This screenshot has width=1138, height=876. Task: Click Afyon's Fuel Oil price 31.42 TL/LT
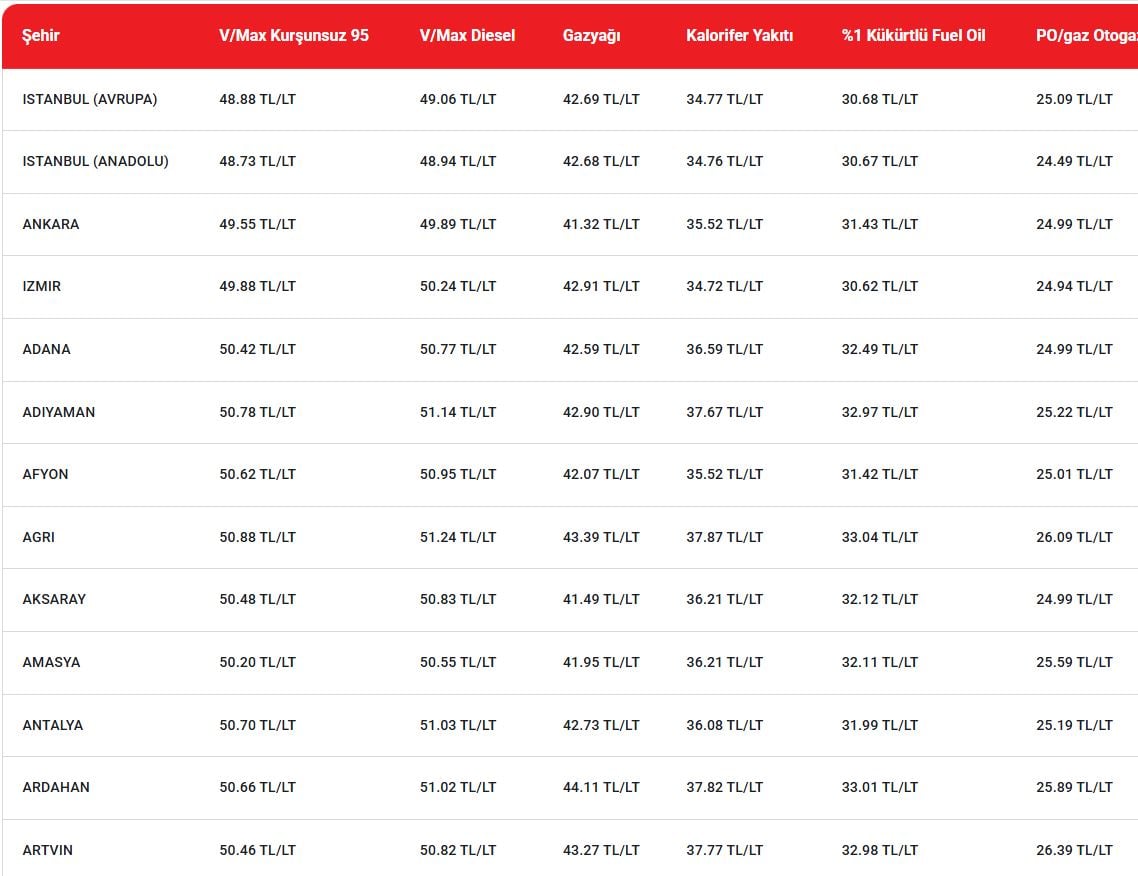[x=880, y=474]
